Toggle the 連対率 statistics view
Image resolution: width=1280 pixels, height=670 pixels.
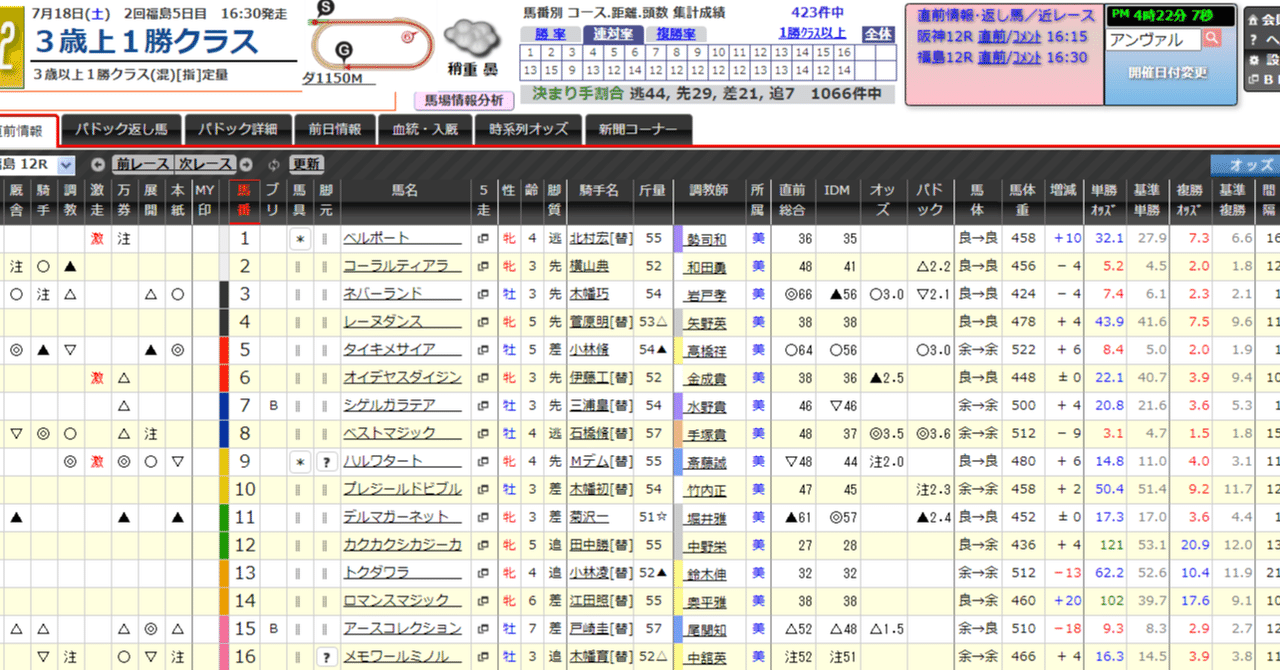pyautogui.click(x=614, y=33)
